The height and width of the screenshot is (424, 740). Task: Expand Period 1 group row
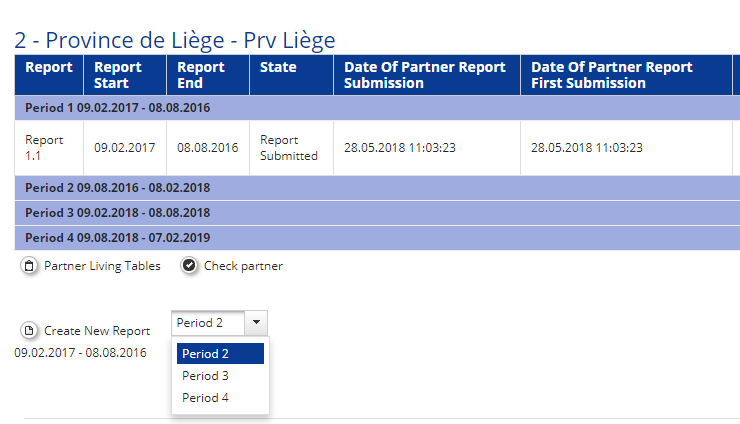[x=117, y=107]
